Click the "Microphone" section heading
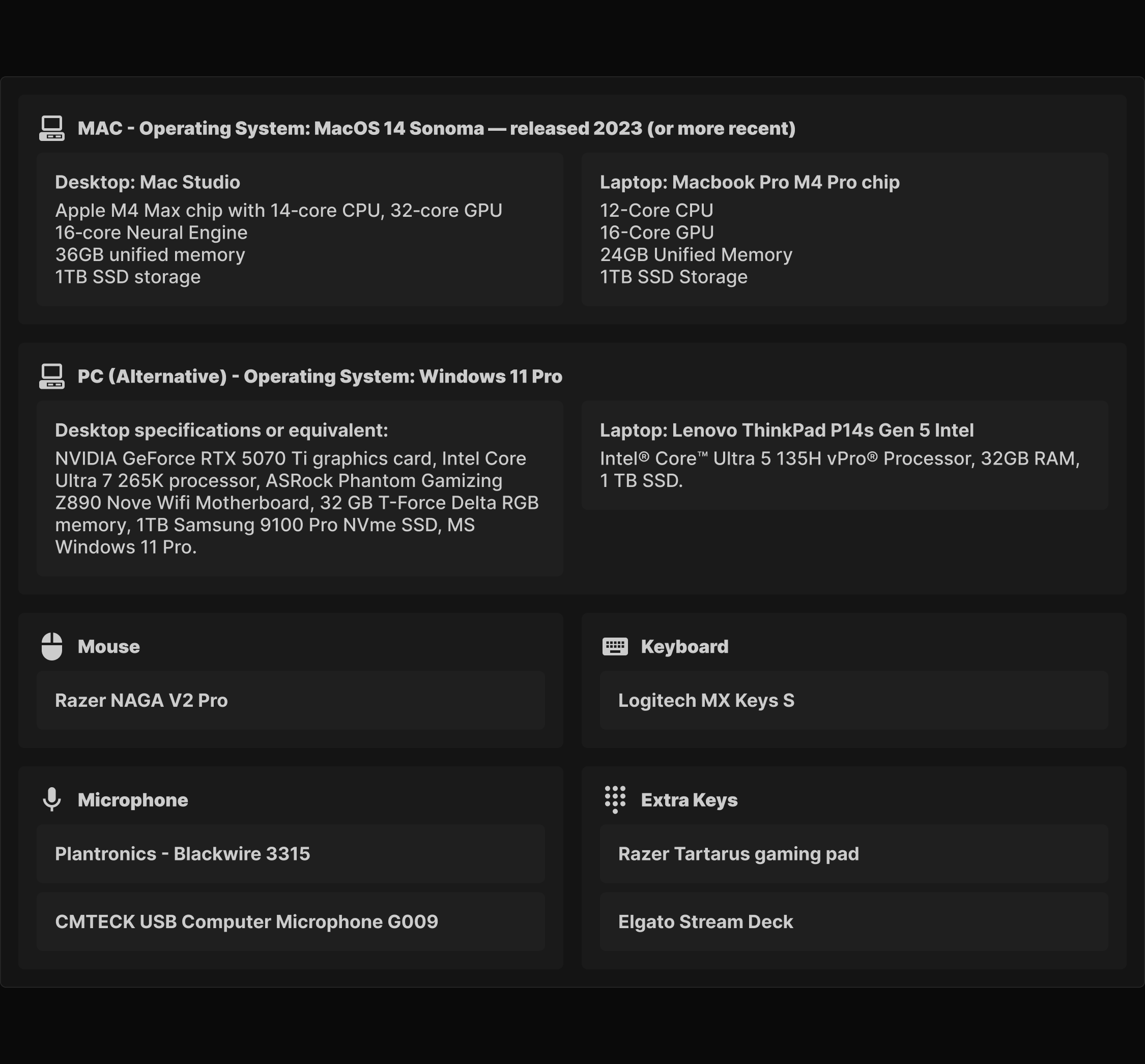The width and height of the screenshot is (1145, 1064). click(x=133, y=800)
